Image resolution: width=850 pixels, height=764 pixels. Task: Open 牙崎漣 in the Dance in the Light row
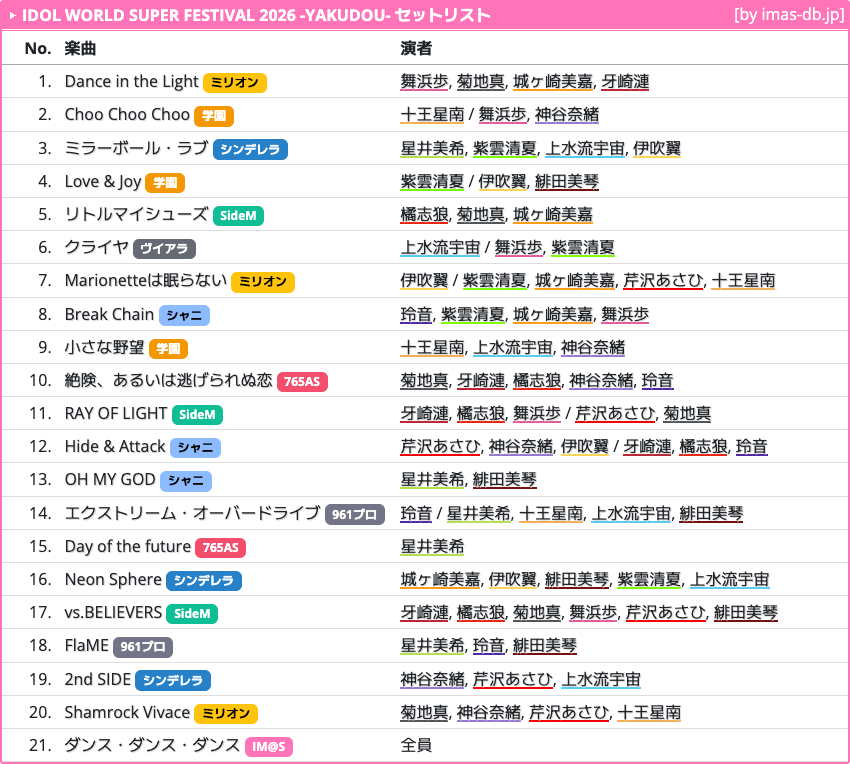[625, 81]
